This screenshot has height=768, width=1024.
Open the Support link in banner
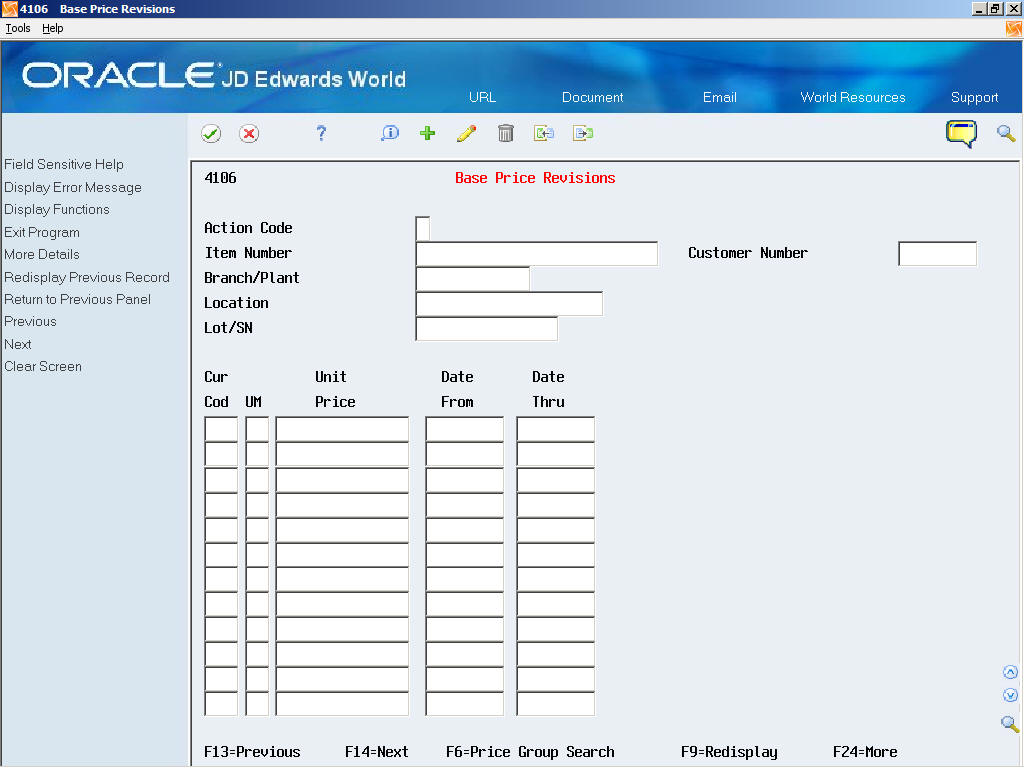(974, 97)
